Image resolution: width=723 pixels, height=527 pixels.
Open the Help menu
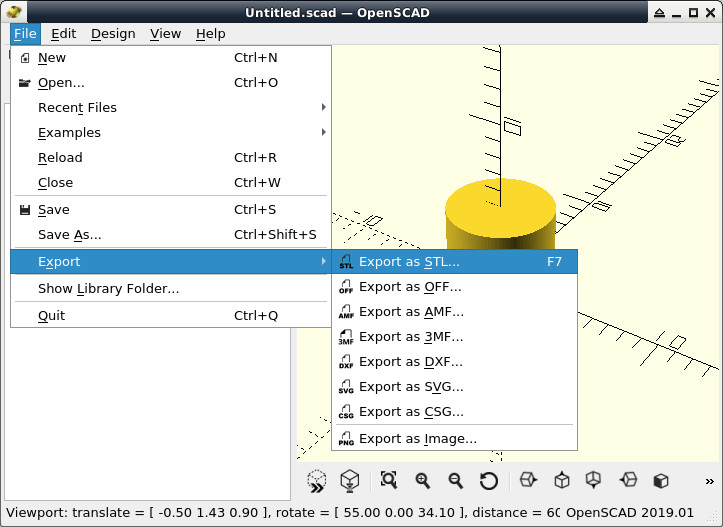point(211,34)
